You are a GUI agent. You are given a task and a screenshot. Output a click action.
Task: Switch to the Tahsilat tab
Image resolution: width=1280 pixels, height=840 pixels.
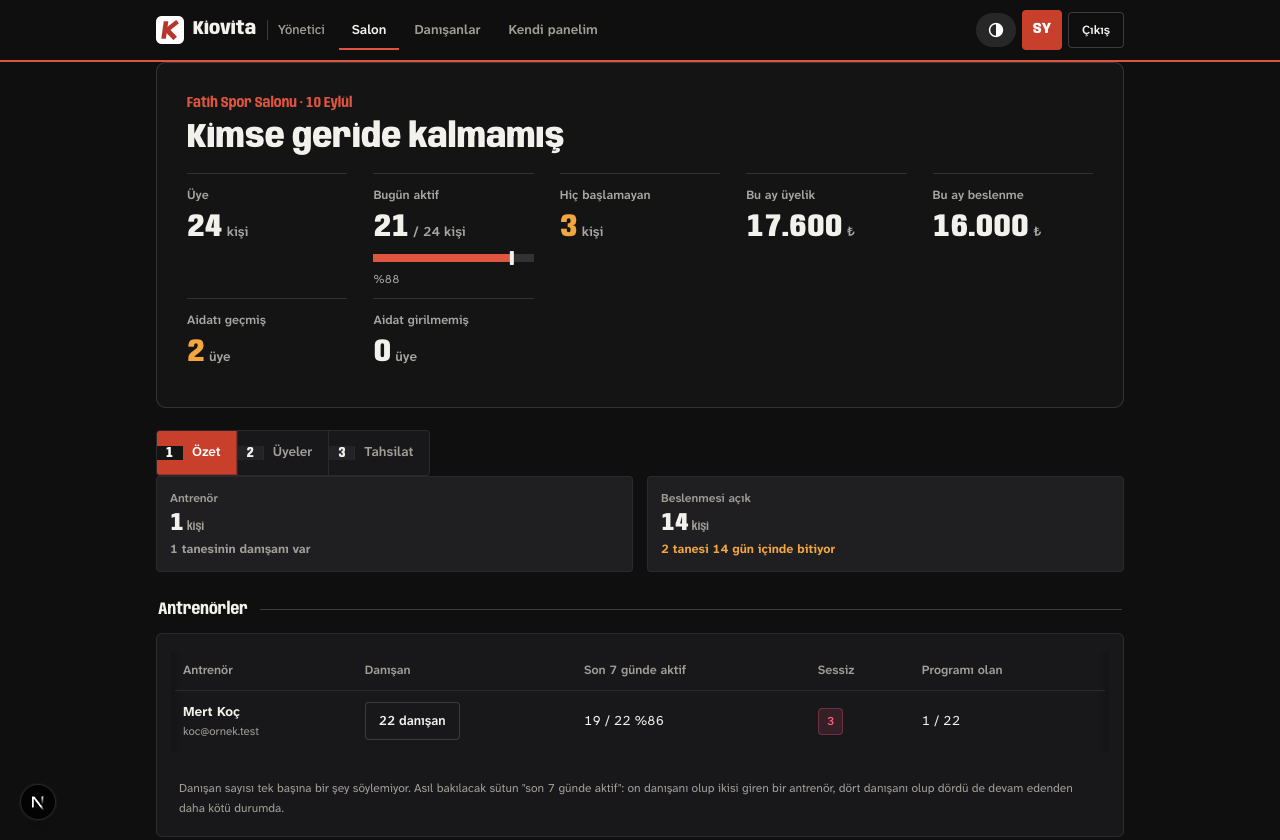click(x=379, y=452)
